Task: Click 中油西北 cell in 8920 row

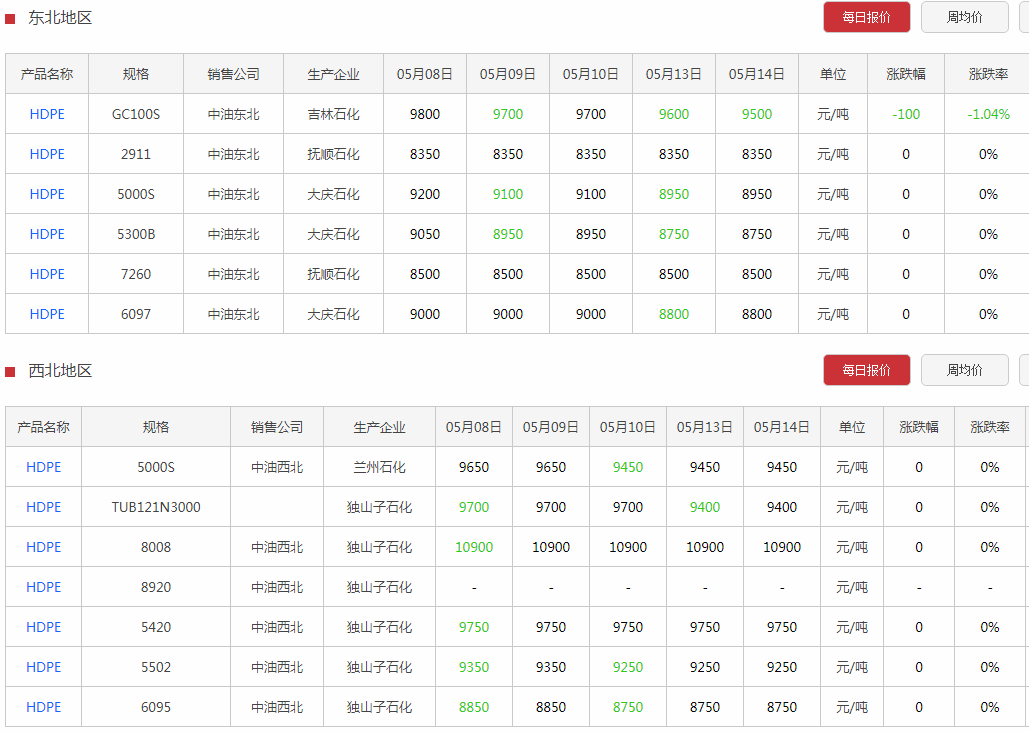Action: (x=277, y=588)
